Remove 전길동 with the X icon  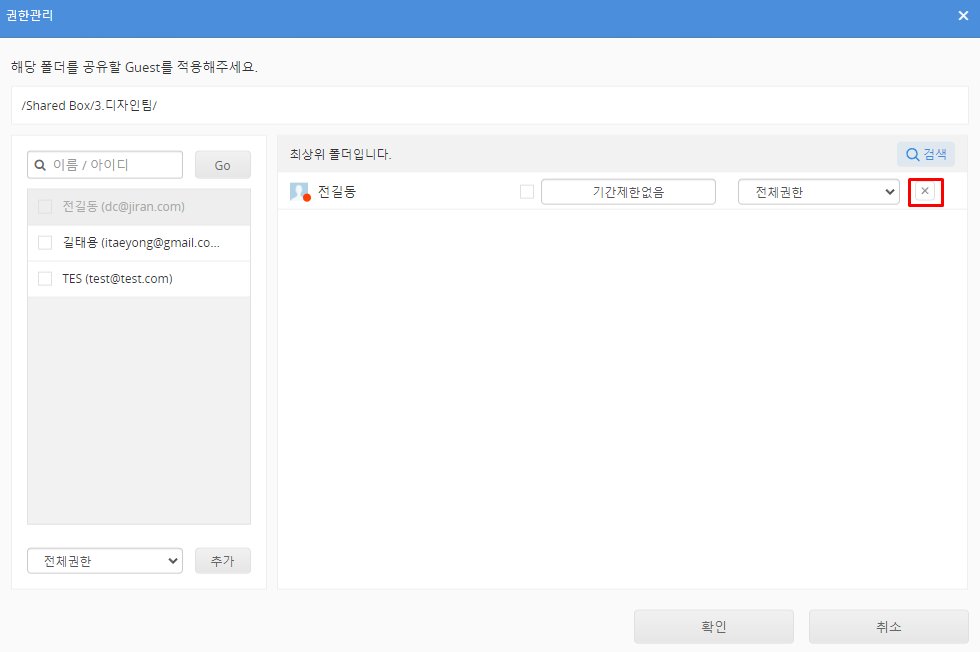tap(925, 191)
